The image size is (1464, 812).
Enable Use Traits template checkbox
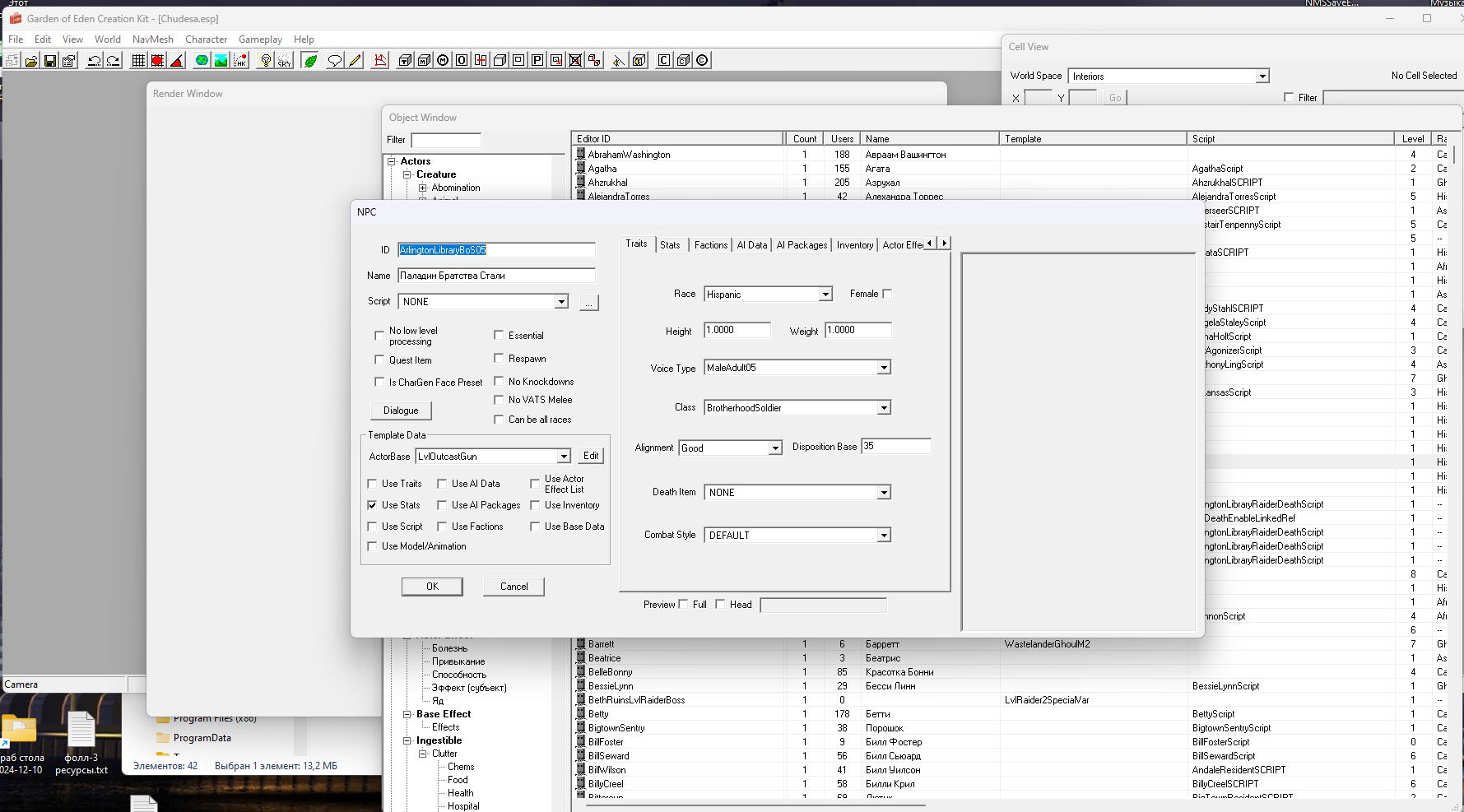click(372, 484)
